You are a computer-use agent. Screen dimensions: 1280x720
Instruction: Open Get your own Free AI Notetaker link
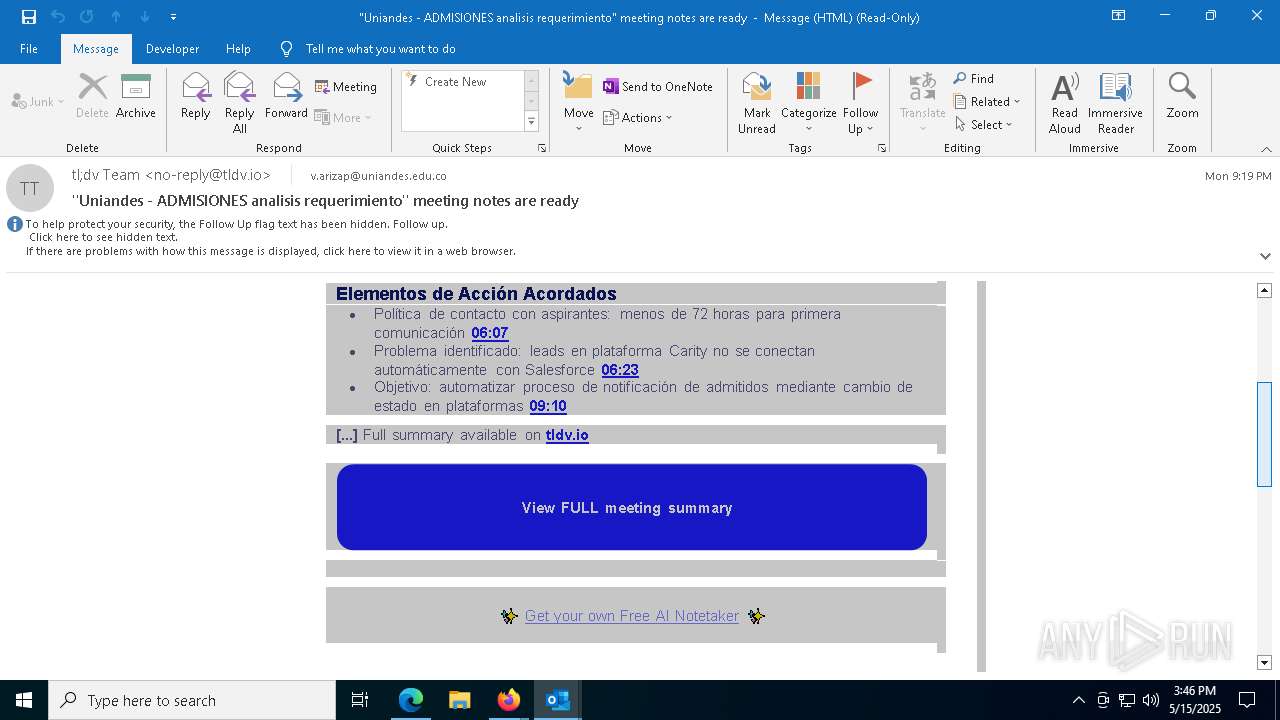[x=632, y=616]
